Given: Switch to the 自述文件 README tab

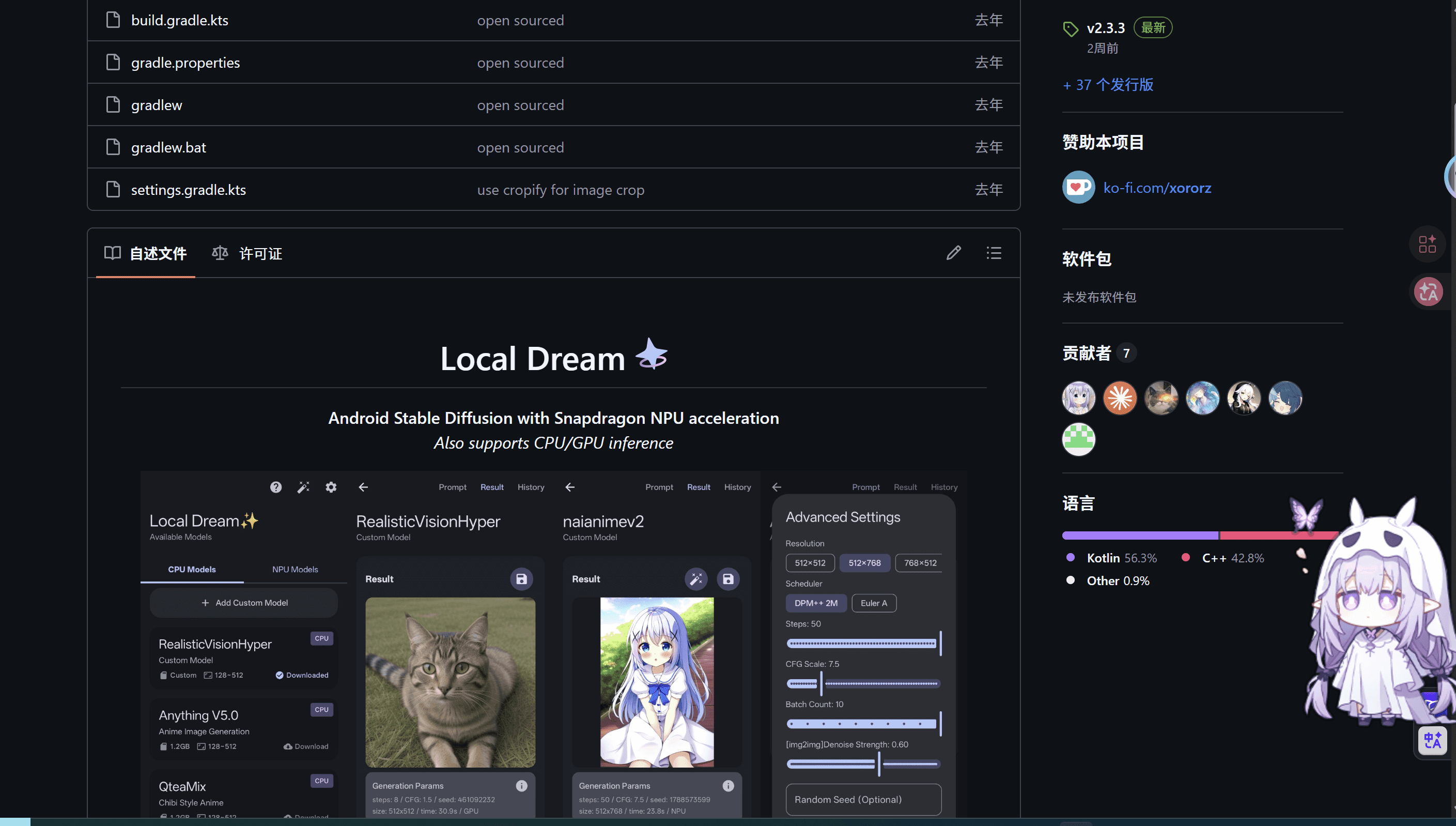Looking at the screenshot, I should click(x=146, y=253).
